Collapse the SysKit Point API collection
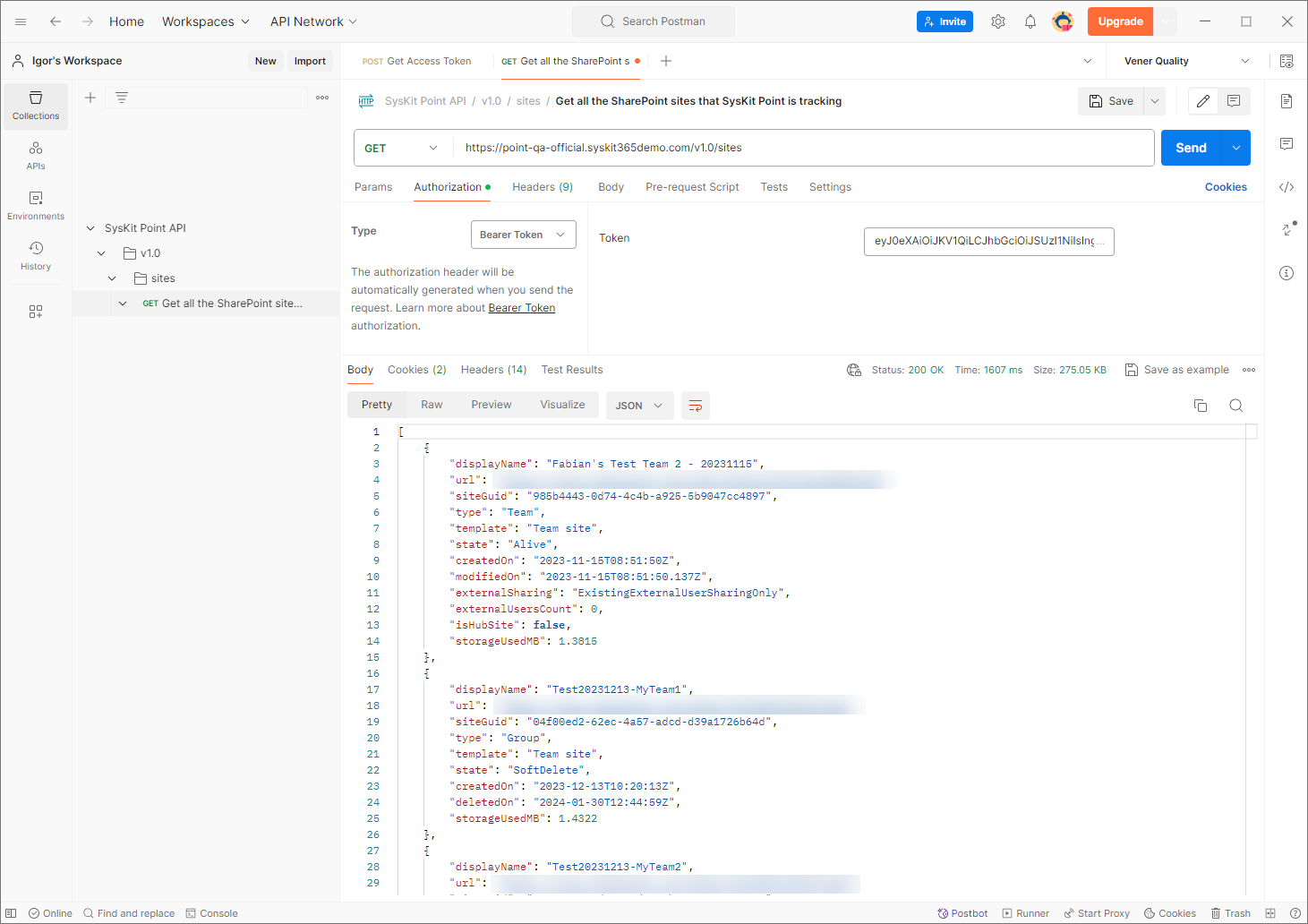1308x924 pixels. tap(90, 228)
